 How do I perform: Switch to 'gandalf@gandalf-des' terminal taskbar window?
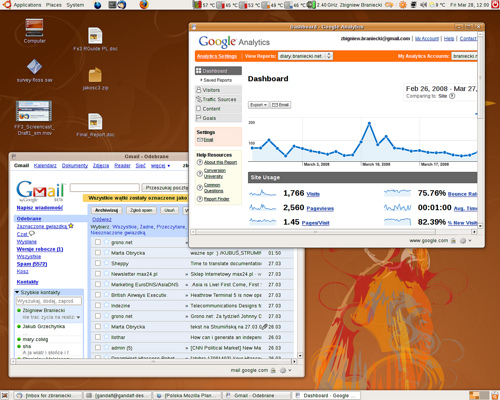coord(117,395)
